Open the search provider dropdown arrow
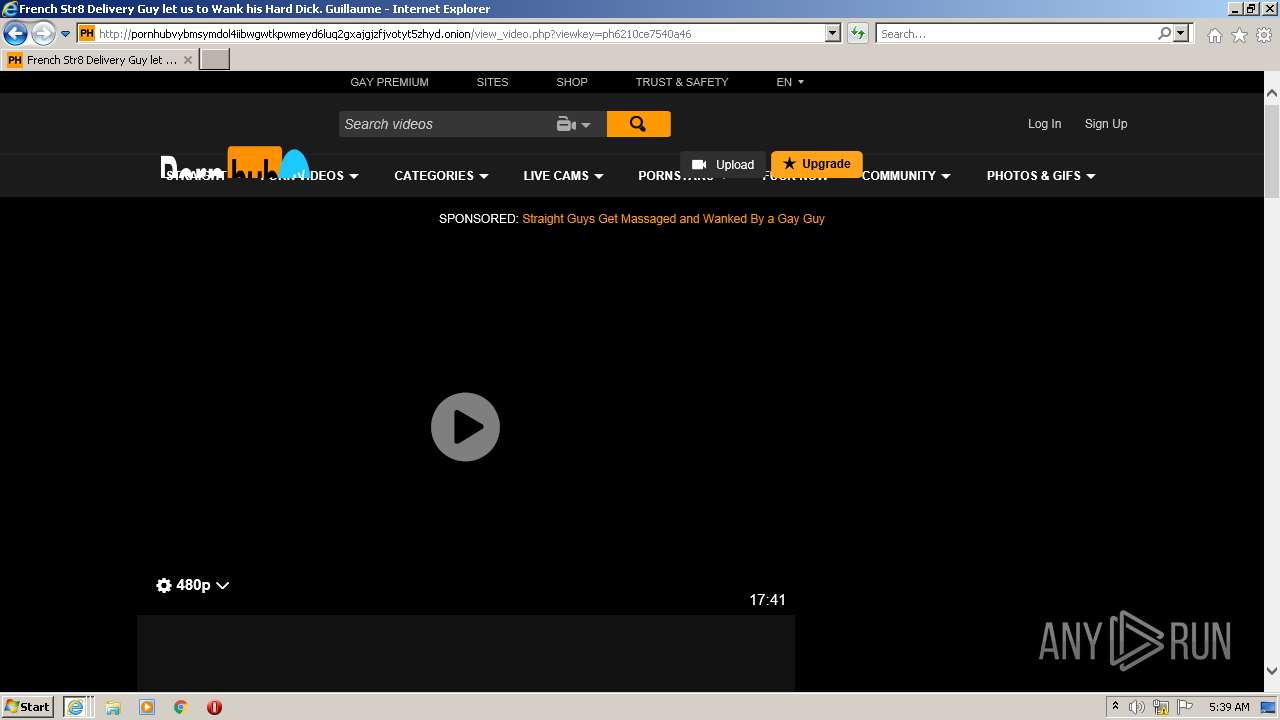The height and width of the screenshot is (720, 1280). pyautogui.click(x=1181, y=33)
